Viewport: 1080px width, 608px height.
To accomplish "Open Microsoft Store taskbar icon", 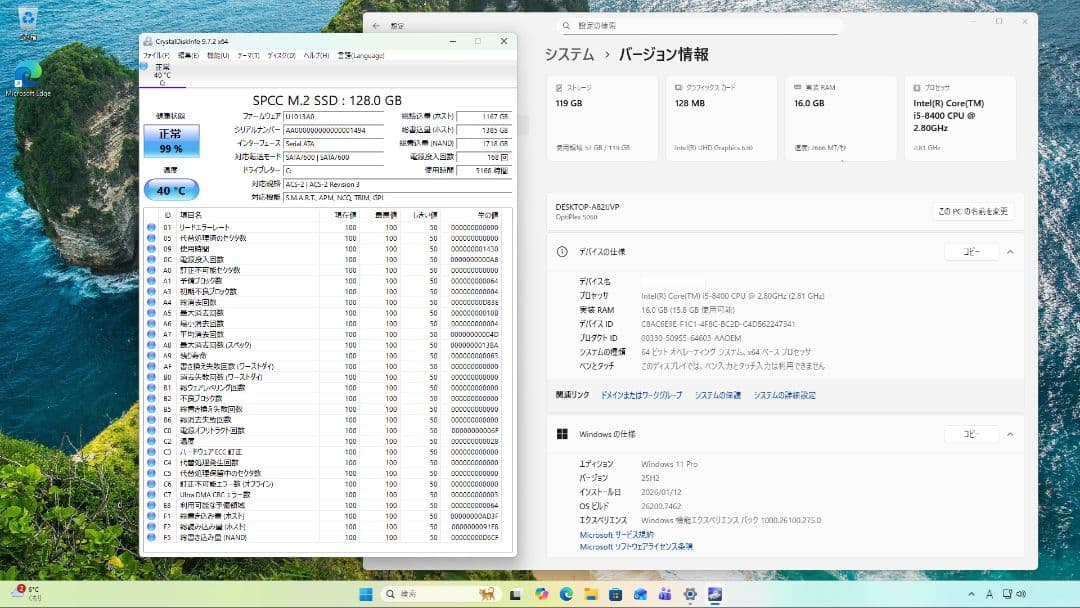I will tap(615, 594).
